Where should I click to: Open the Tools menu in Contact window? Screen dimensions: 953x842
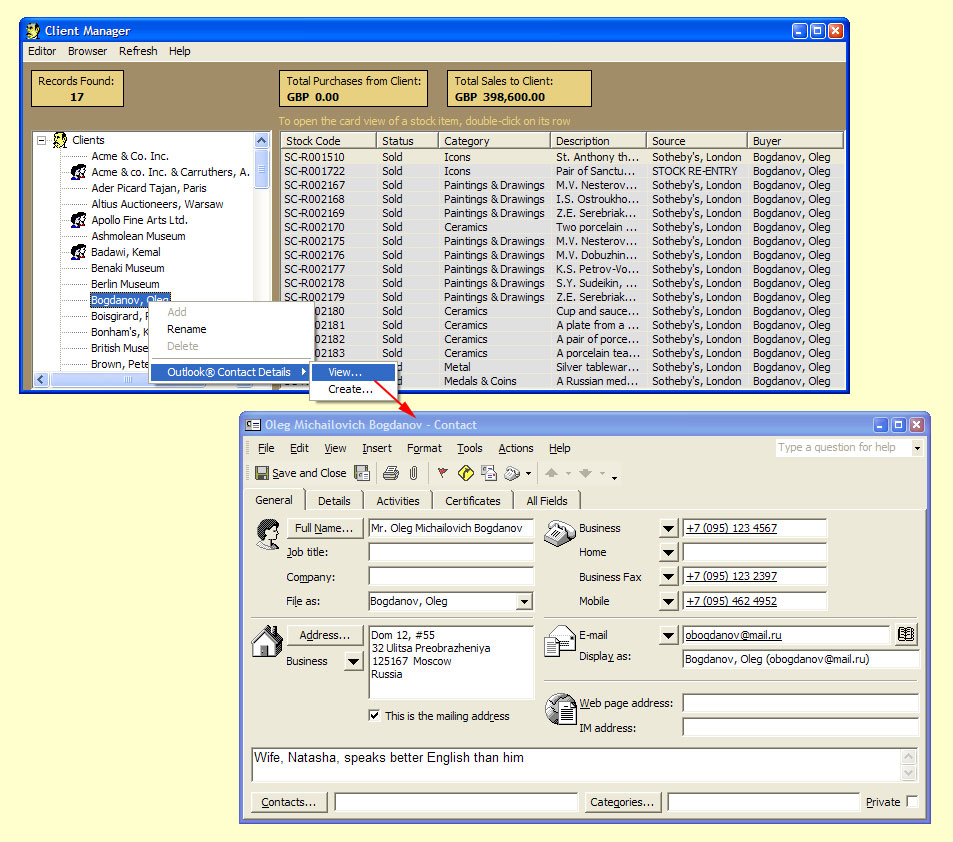(x=470, y=448)
